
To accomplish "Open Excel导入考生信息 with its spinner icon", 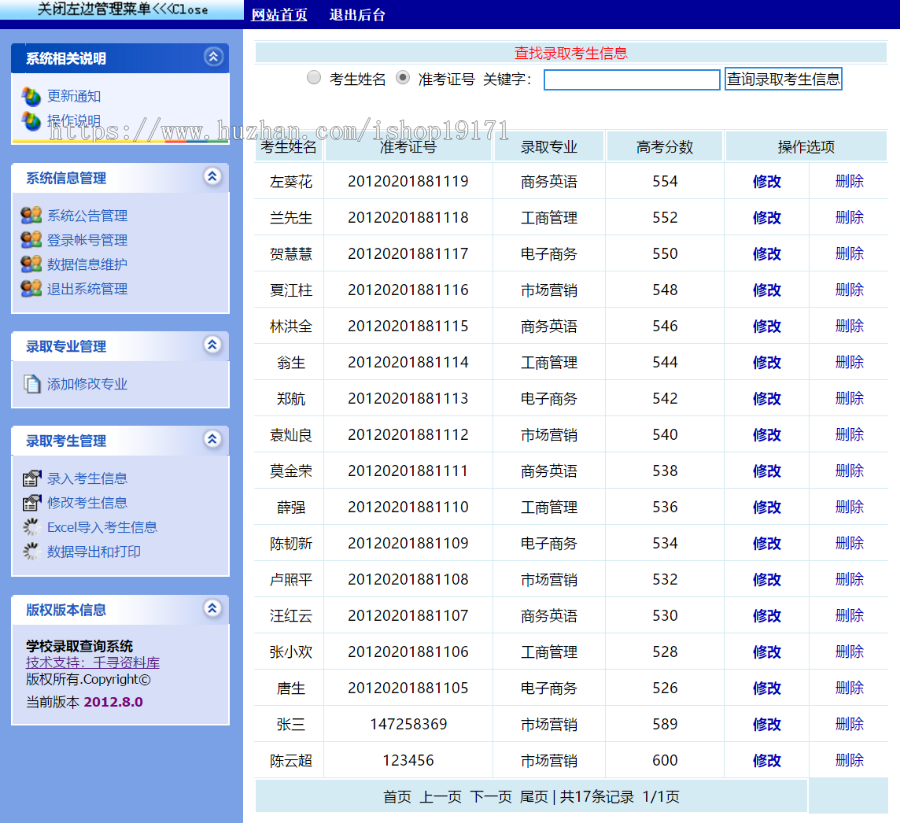I will pos(32,527).
